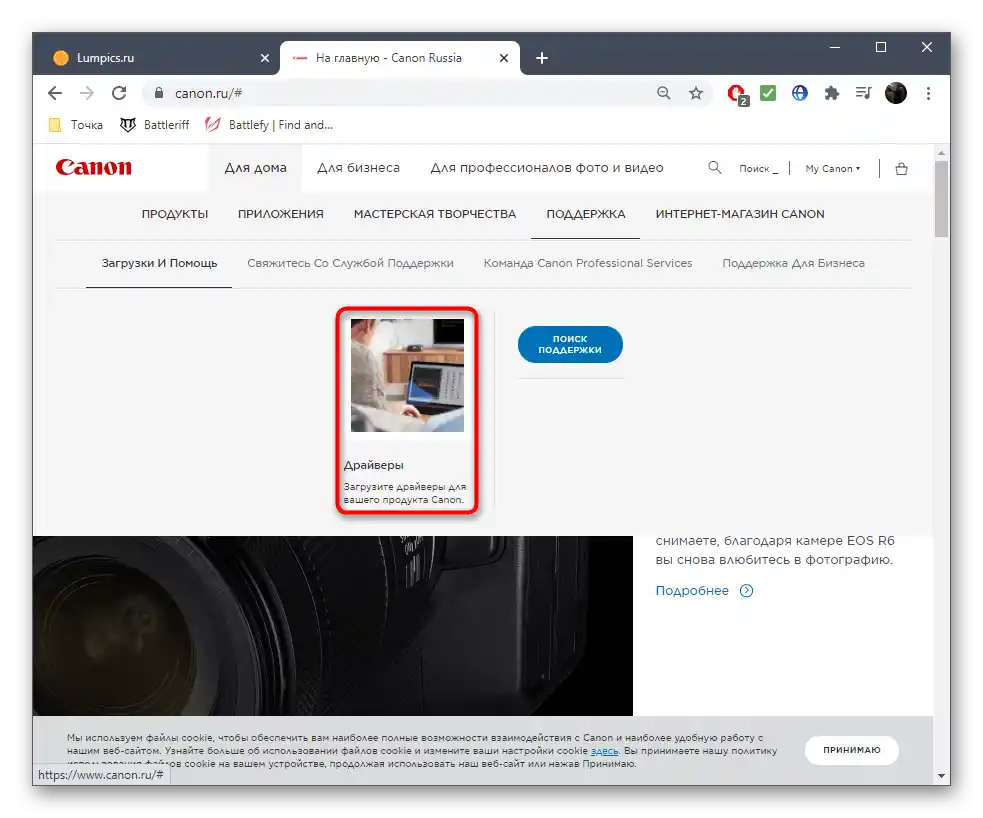Open the Battleriff bookmark
Screen dimensions: 983x818
pyautogui.click(x=154, y=125)
